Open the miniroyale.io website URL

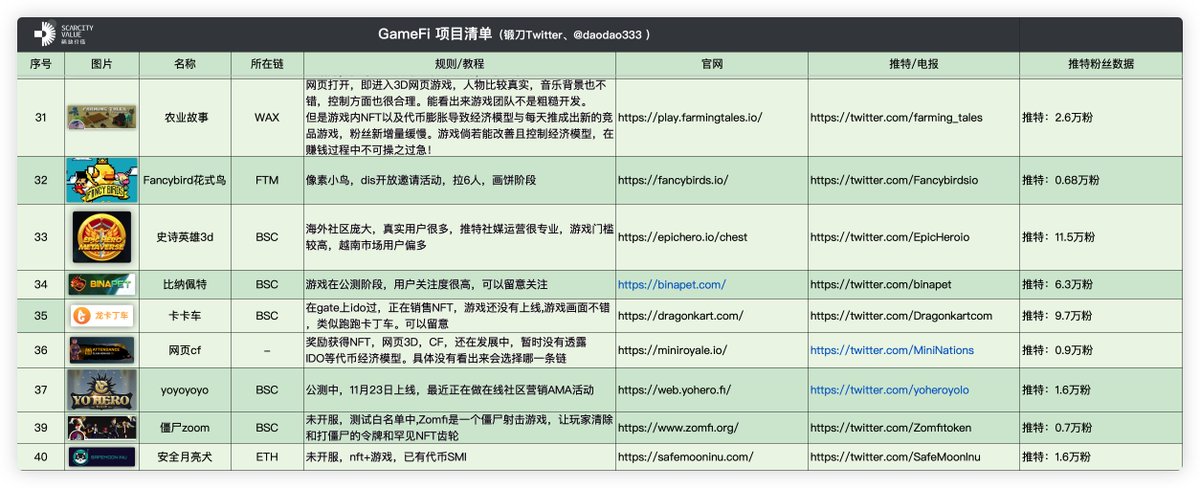675,350
